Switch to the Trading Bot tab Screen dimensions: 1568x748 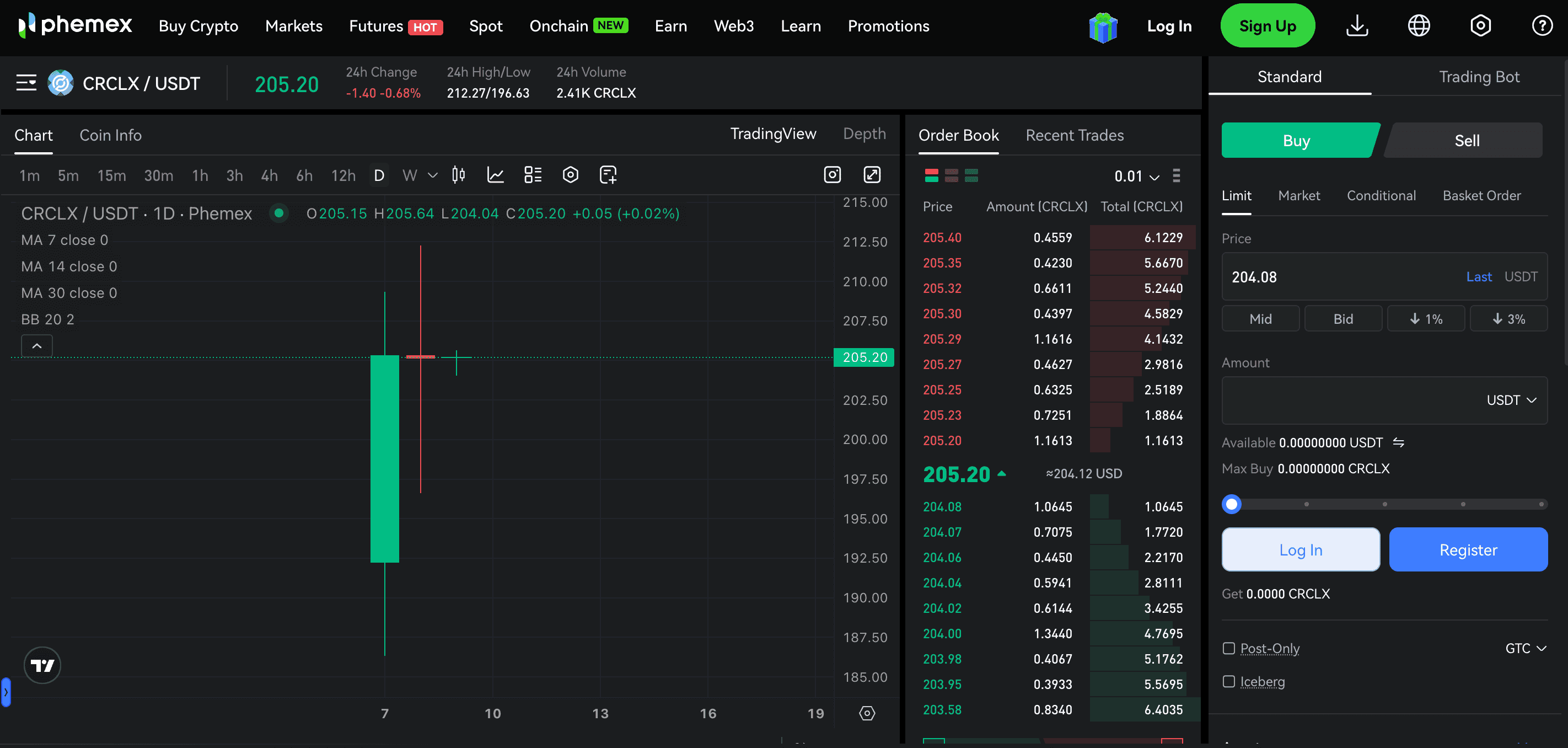[1479, 77]
